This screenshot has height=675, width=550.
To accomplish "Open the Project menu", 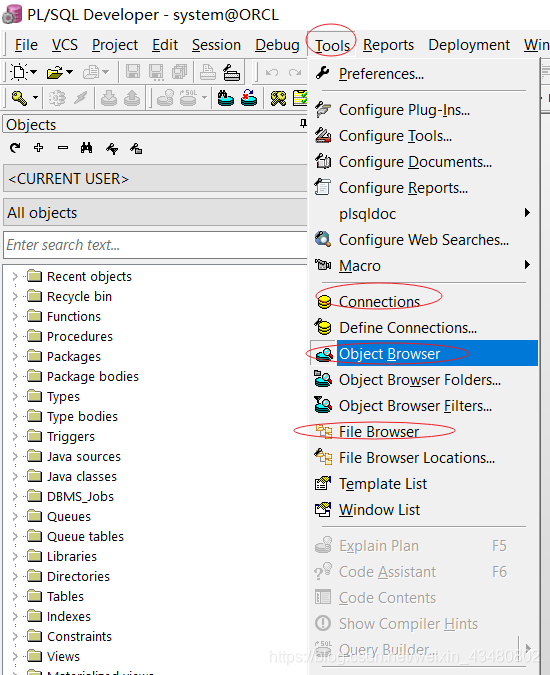I will [x=115, y=45].
